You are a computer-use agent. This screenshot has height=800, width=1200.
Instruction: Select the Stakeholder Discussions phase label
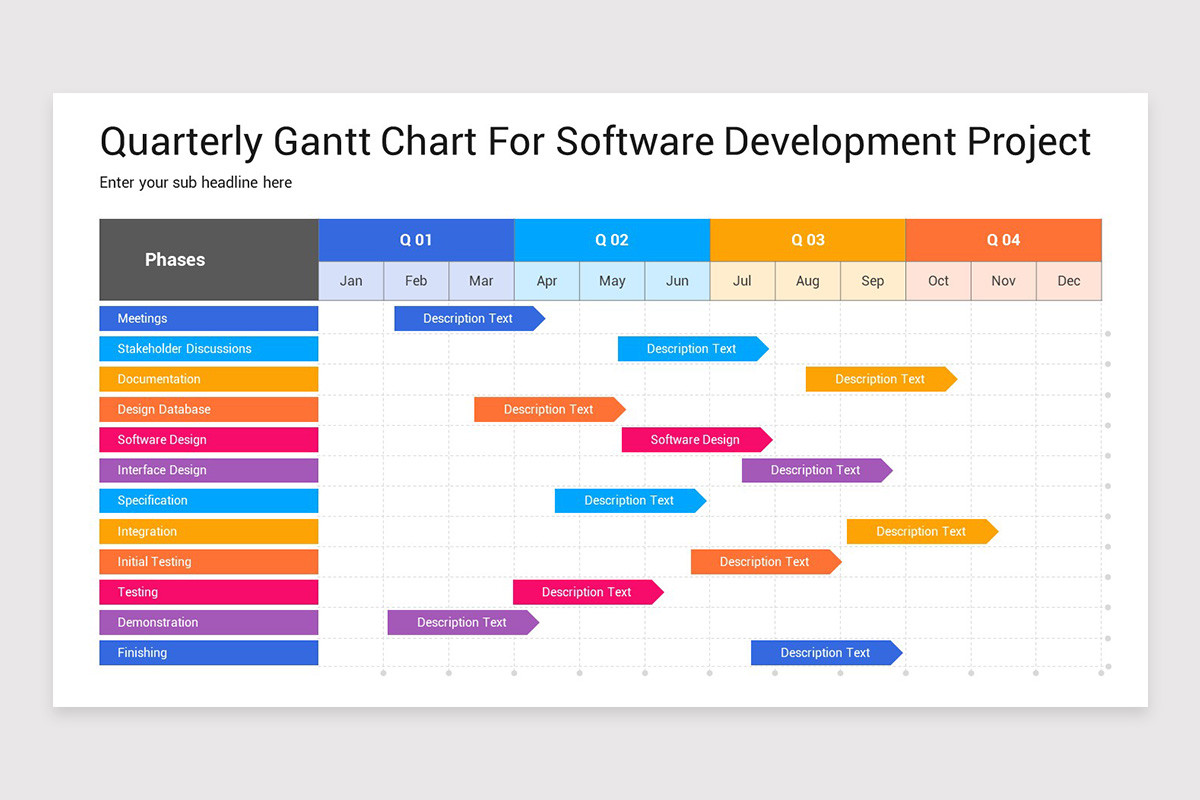coord(208,348)
